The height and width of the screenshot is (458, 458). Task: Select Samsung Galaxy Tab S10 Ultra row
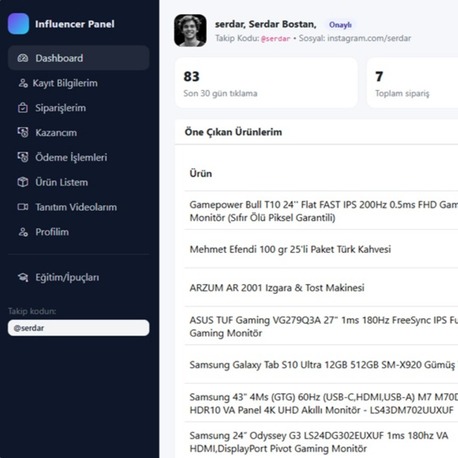[321, 364]
